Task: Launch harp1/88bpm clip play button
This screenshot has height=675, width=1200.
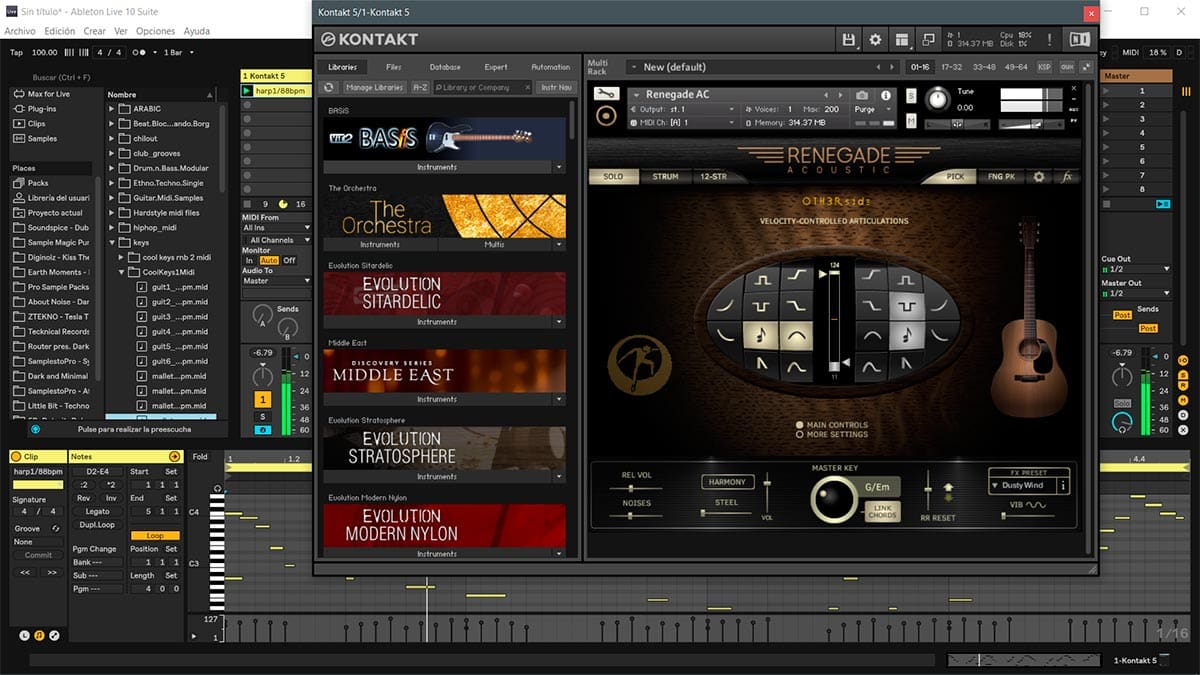Action: click(247, 90)
